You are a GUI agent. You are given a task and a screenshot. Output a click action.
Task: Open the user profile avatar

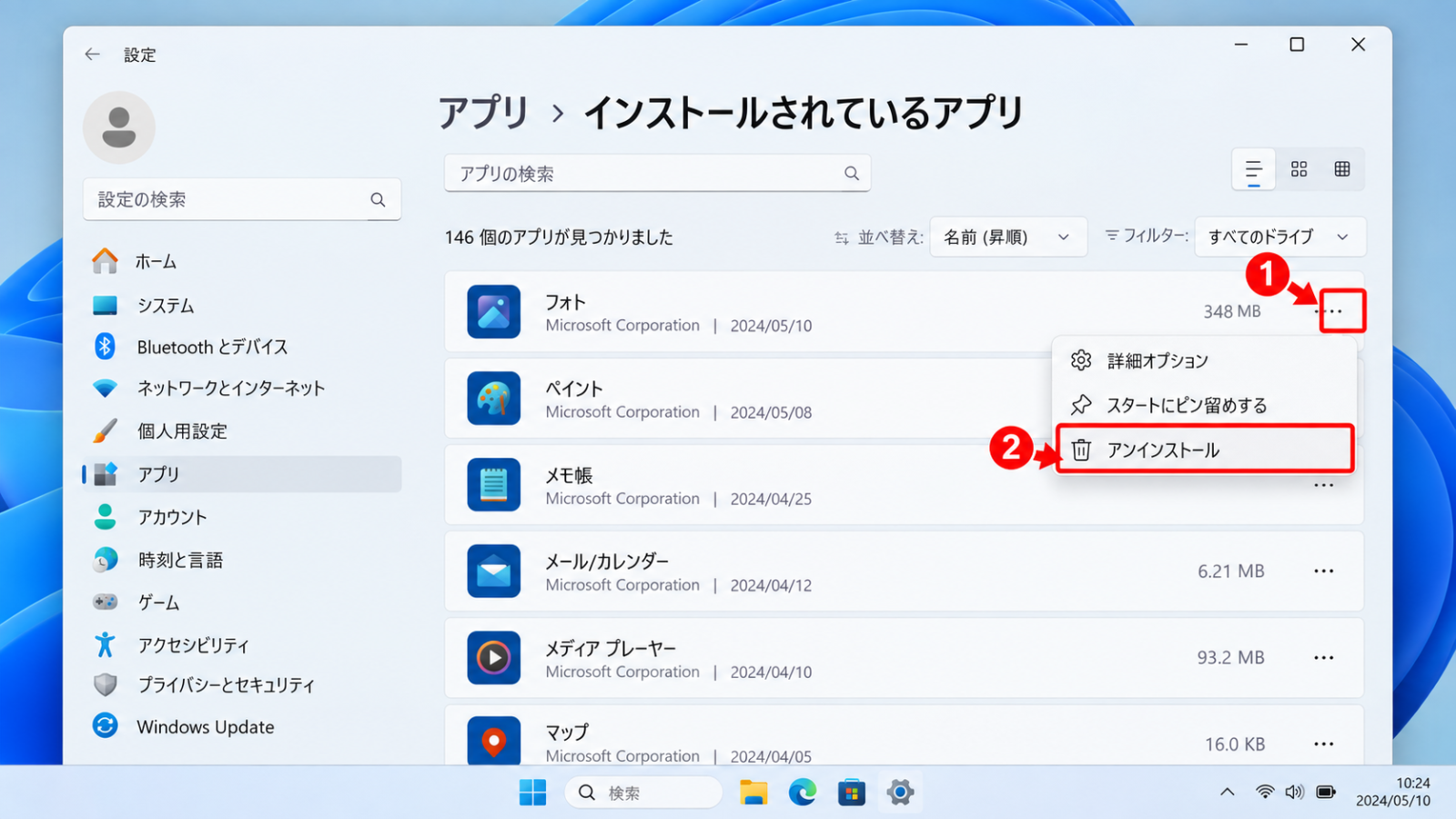point(119,127)
